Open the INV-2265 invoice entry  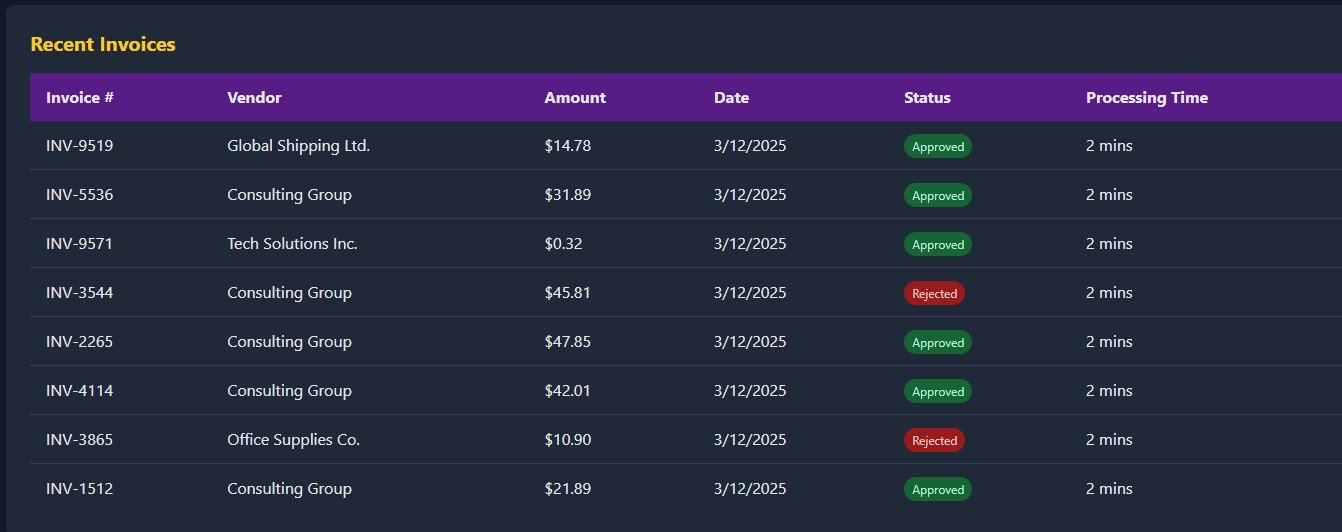80,342
